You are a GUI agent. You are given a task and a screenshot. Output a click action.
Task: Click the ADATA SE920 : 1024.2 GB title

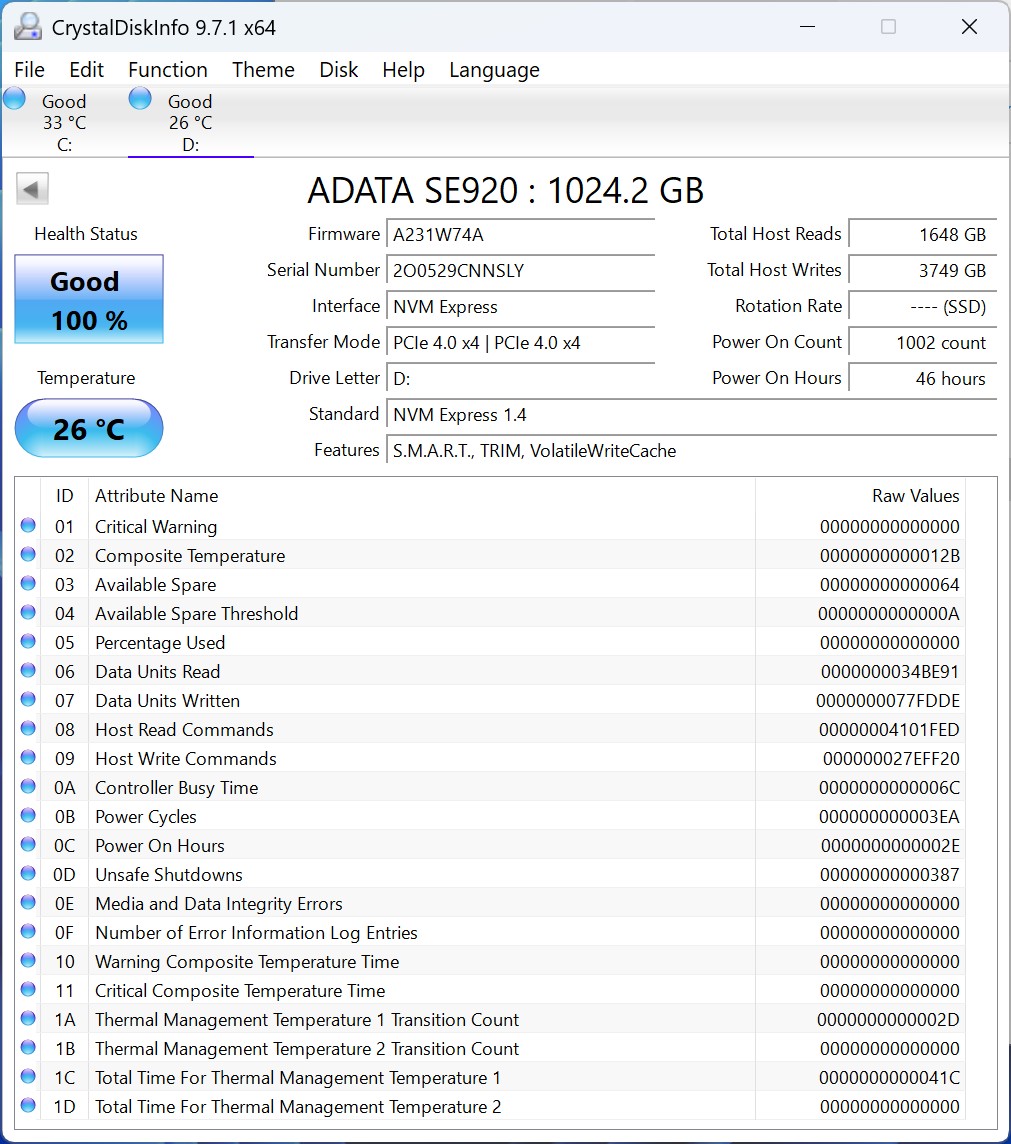(x=506, y=190)
